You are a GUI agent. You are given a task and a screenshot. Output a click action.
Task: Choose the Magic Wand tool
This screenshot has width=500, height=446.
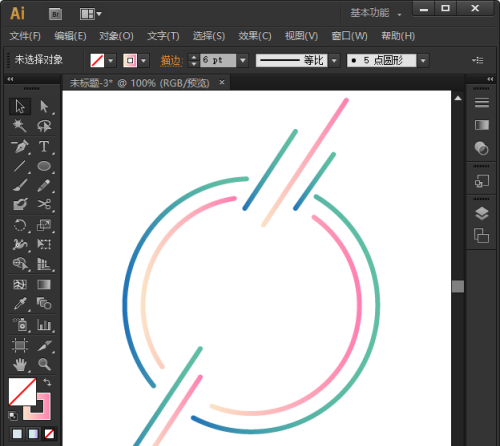coord(20,126)
